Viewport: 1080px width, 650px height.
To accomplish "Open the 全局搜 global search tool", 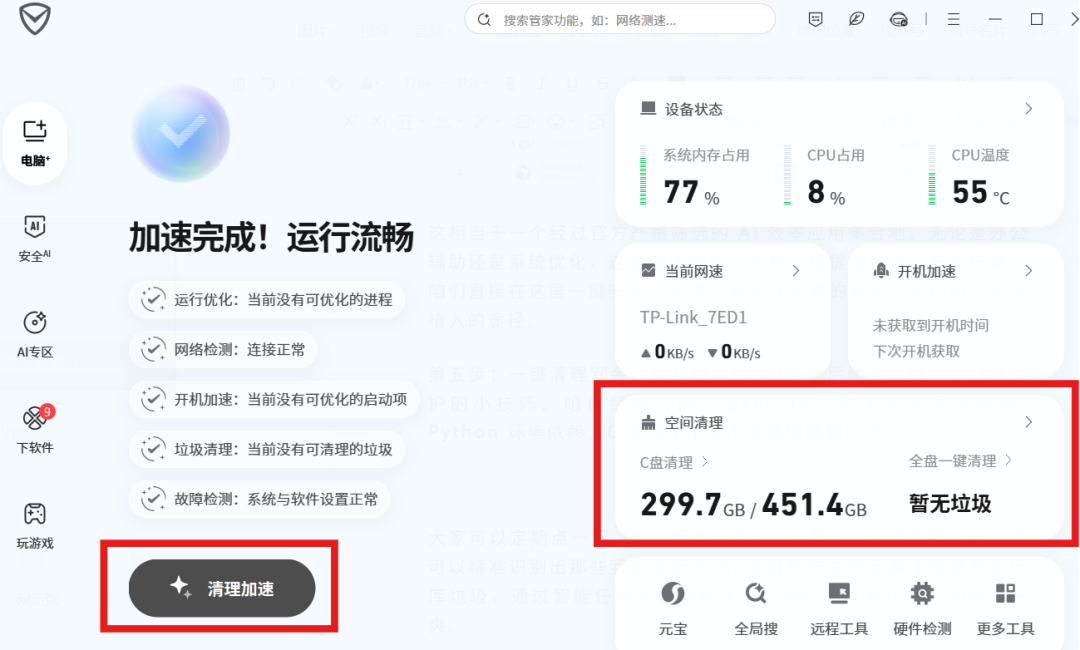I will coord(756,605).
